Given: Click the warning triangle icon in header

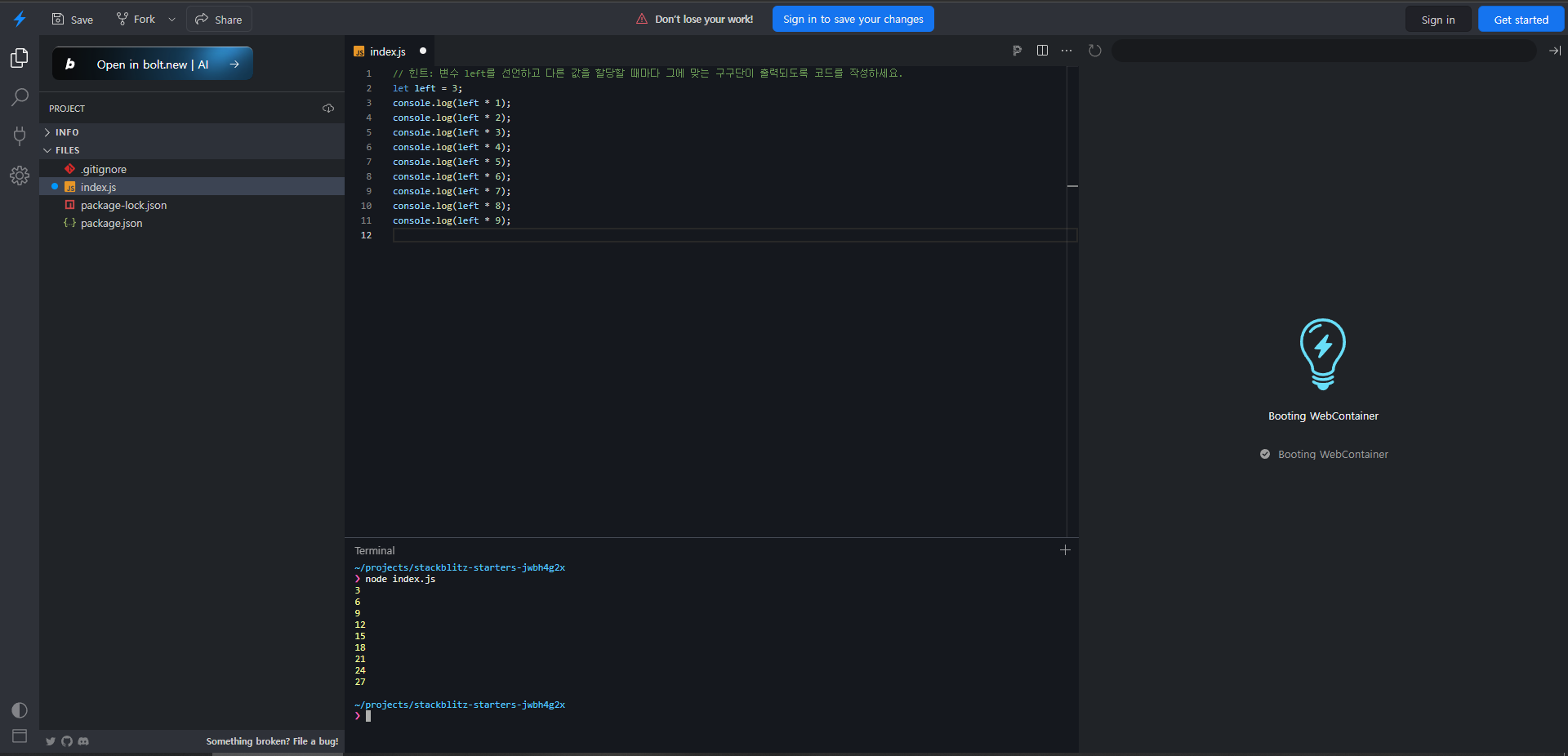Looking at the screenshot, I should (642, 19).
